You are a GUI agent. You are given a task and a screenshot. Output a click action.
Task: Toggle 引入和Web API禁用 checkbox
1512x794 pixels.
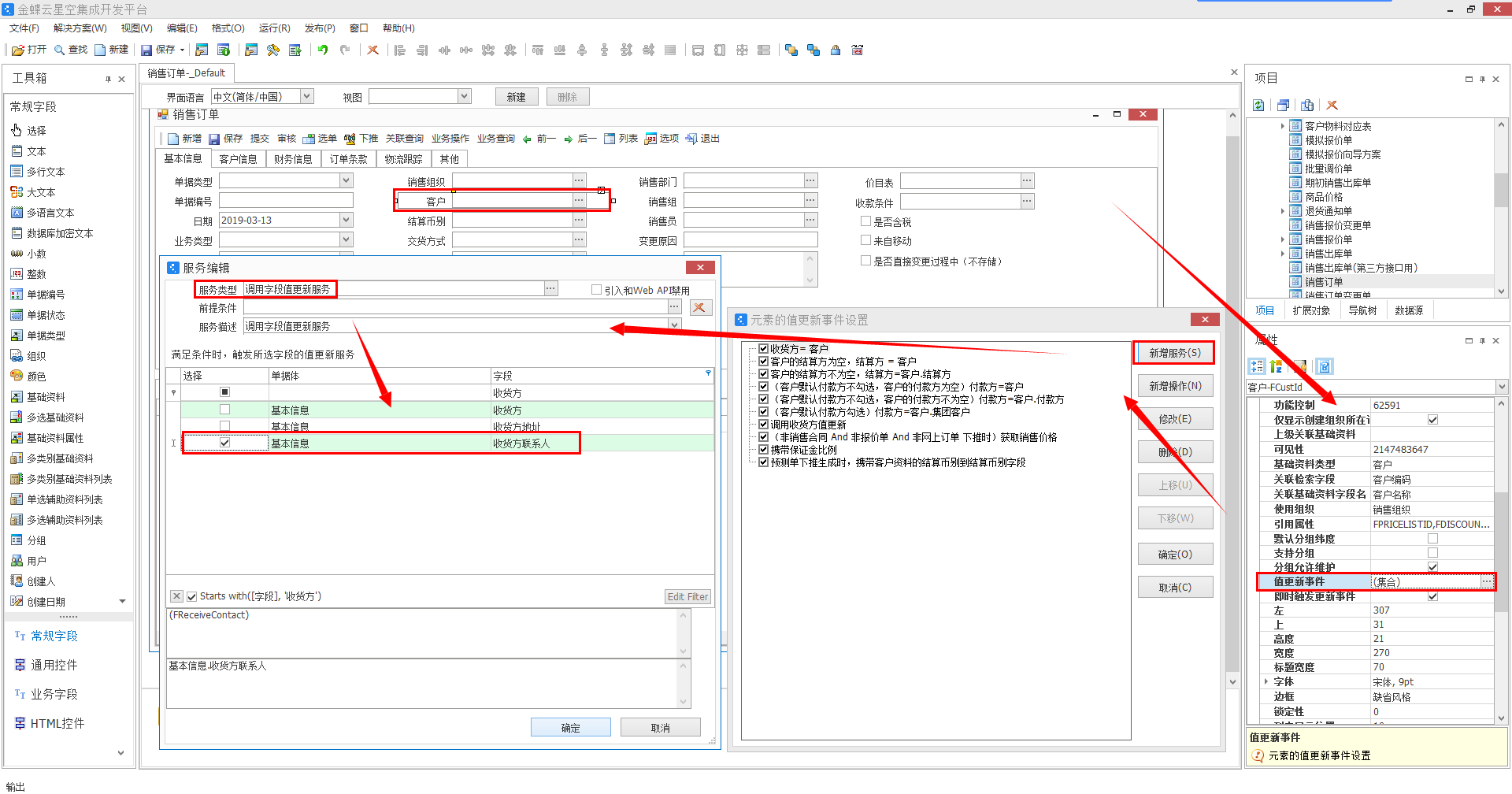596,290
